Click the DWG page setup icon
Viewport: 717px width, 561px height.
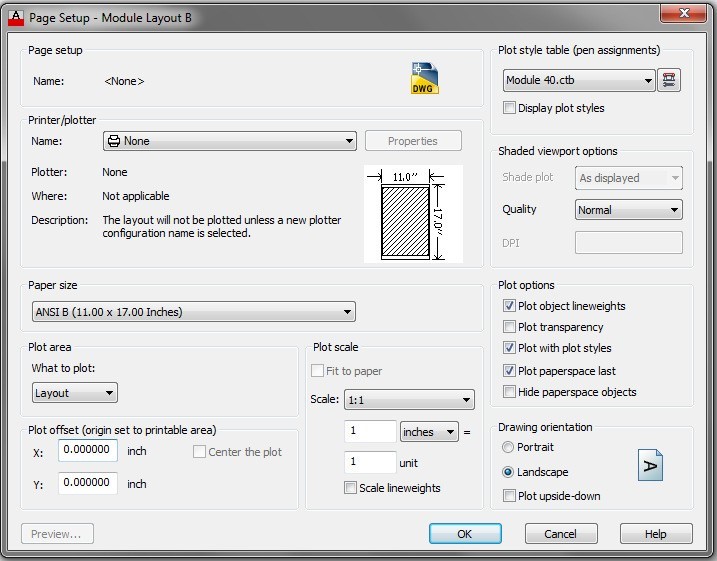[x=425, y=79]
